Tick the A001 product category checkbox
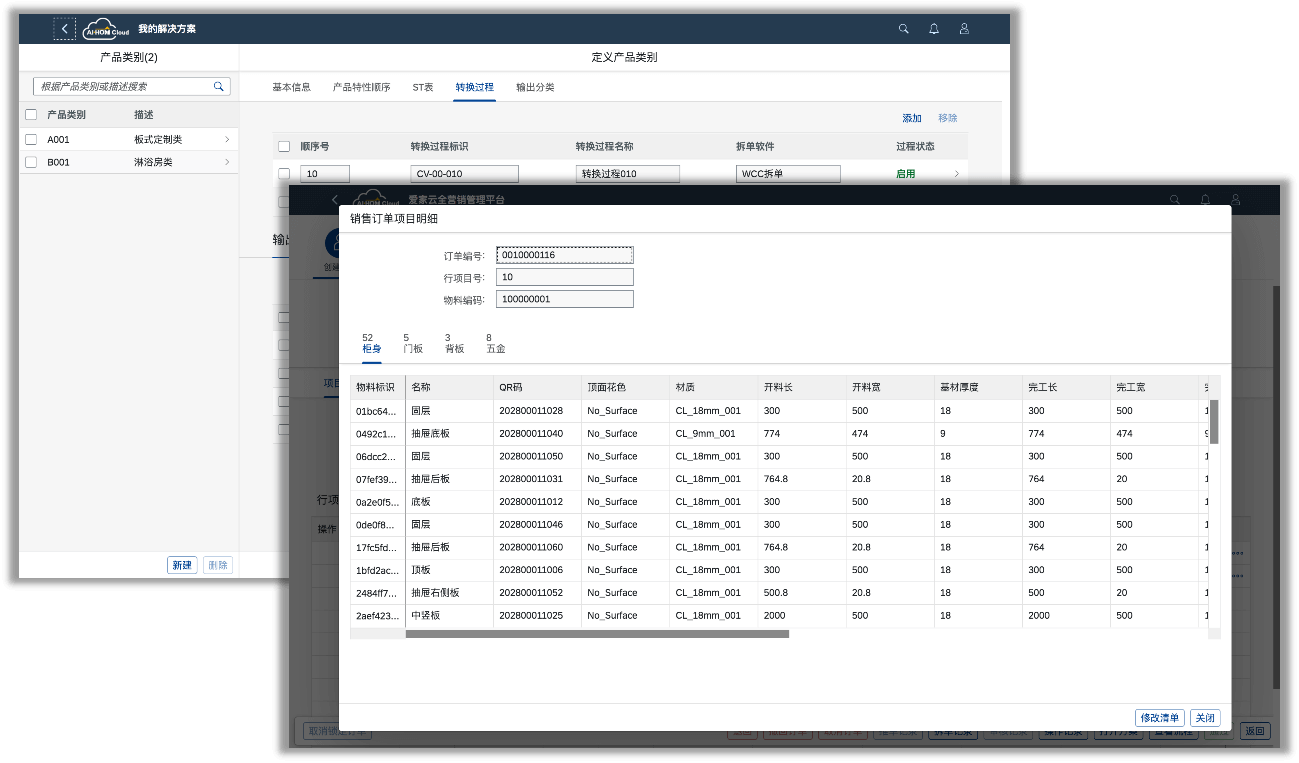Screen dimensions: 1299x763 (x=31, y=139)
